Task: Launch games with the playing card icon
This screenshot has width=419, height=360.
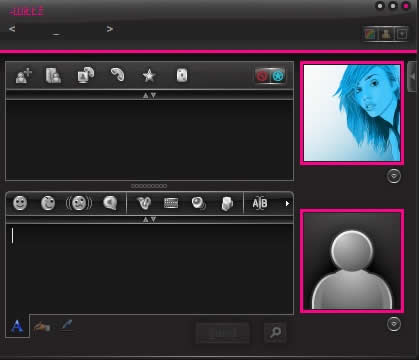Action: (x=182, y=75)
